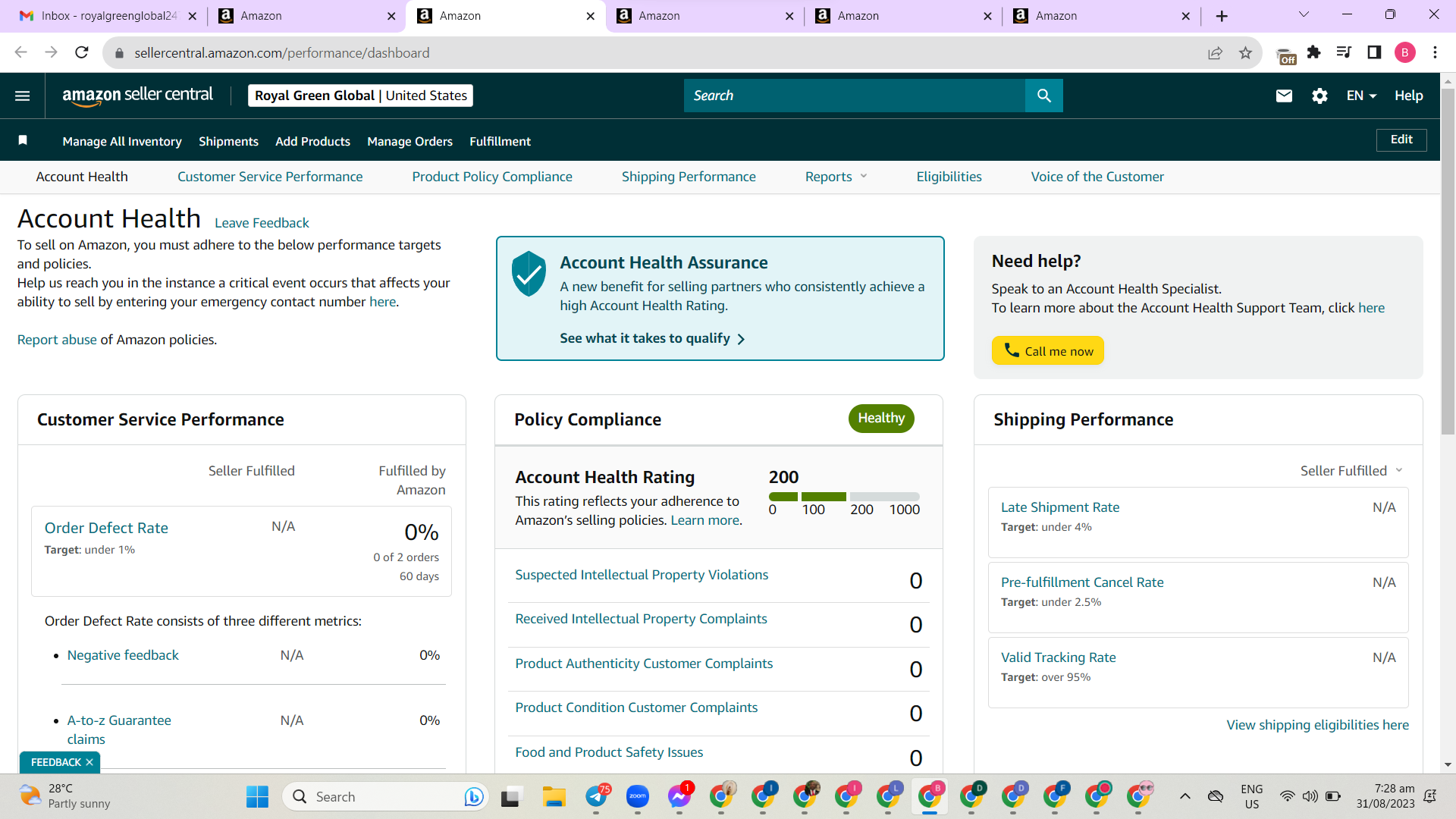This screenshot has width=1456, height=819.
Task: Select the Customer Service Performance tab
Action: [x=270, y=177]
